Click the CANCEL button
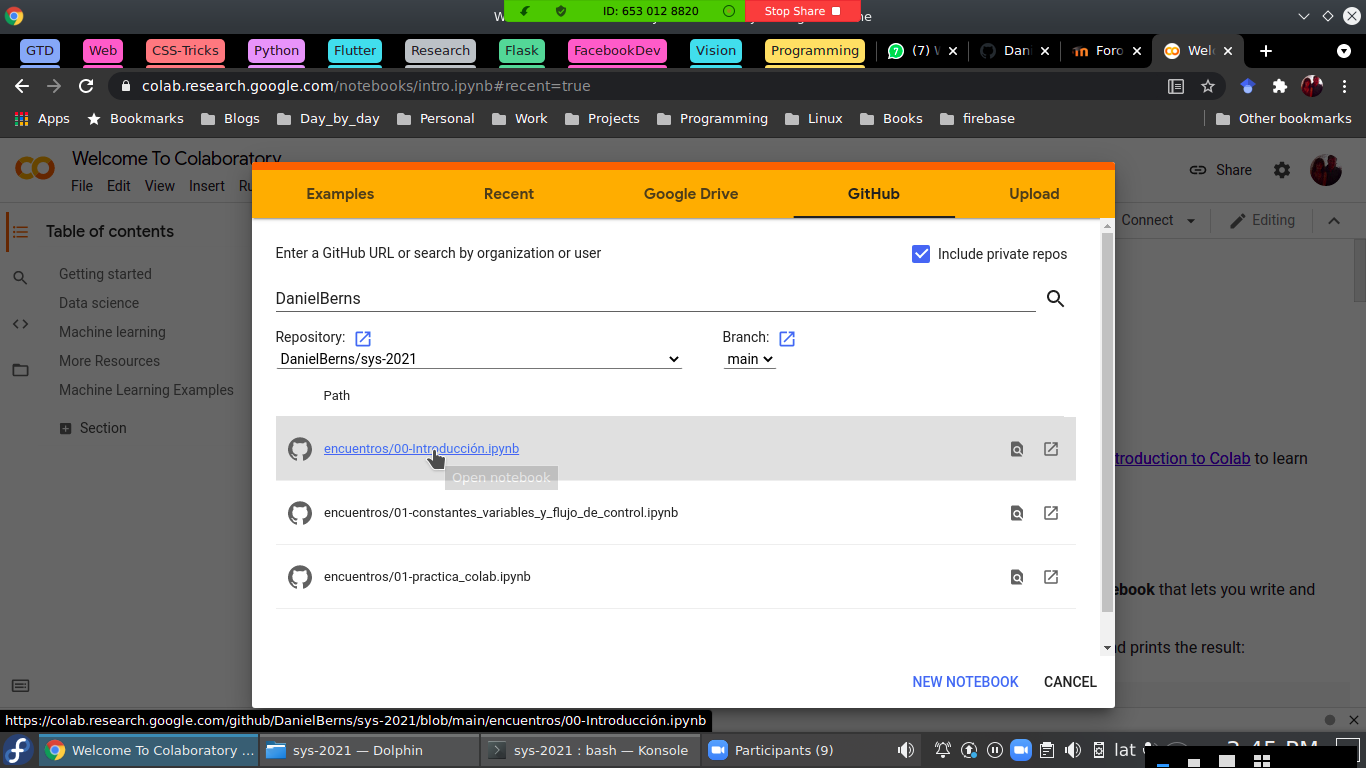1366x768 pixels. (1070, 682)
